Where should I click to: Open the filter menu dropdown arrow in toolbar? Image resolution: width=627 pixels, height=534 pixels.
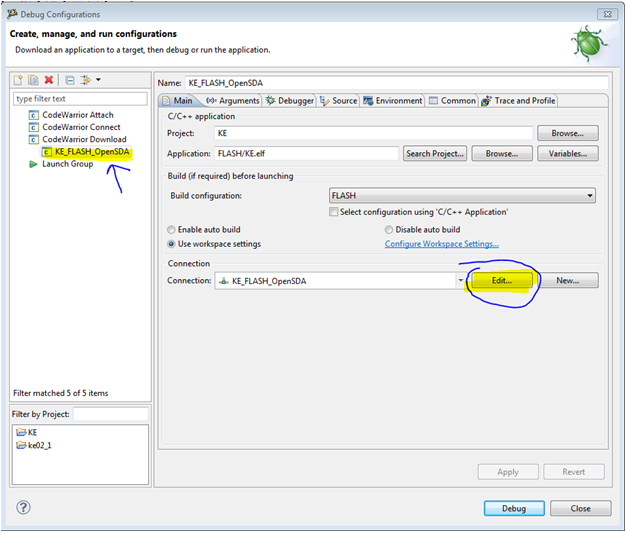tap(98, 80)
